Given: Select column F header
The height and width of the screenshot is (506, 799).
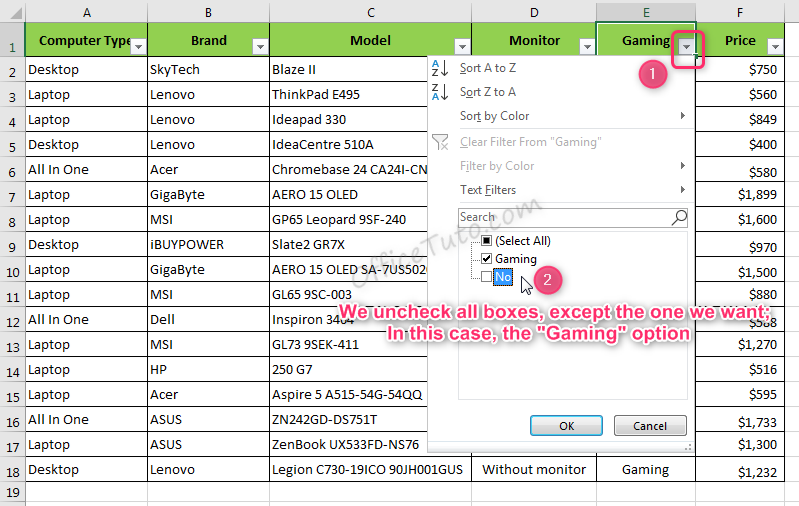Looking at the screenshot, I should [x=740, y=13].
